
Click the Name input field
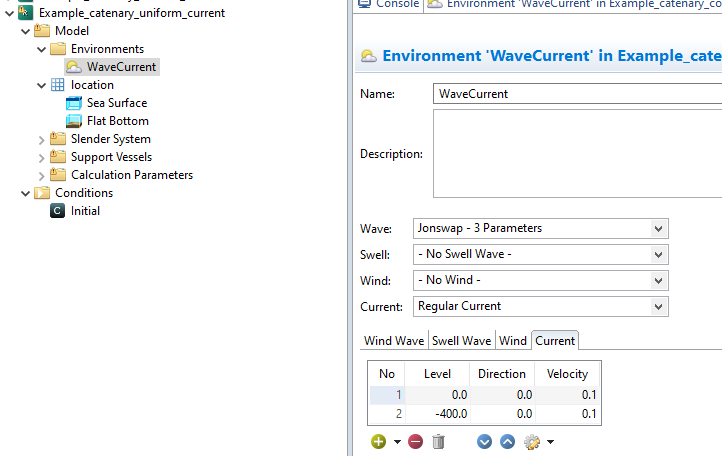tap(577, 94)
